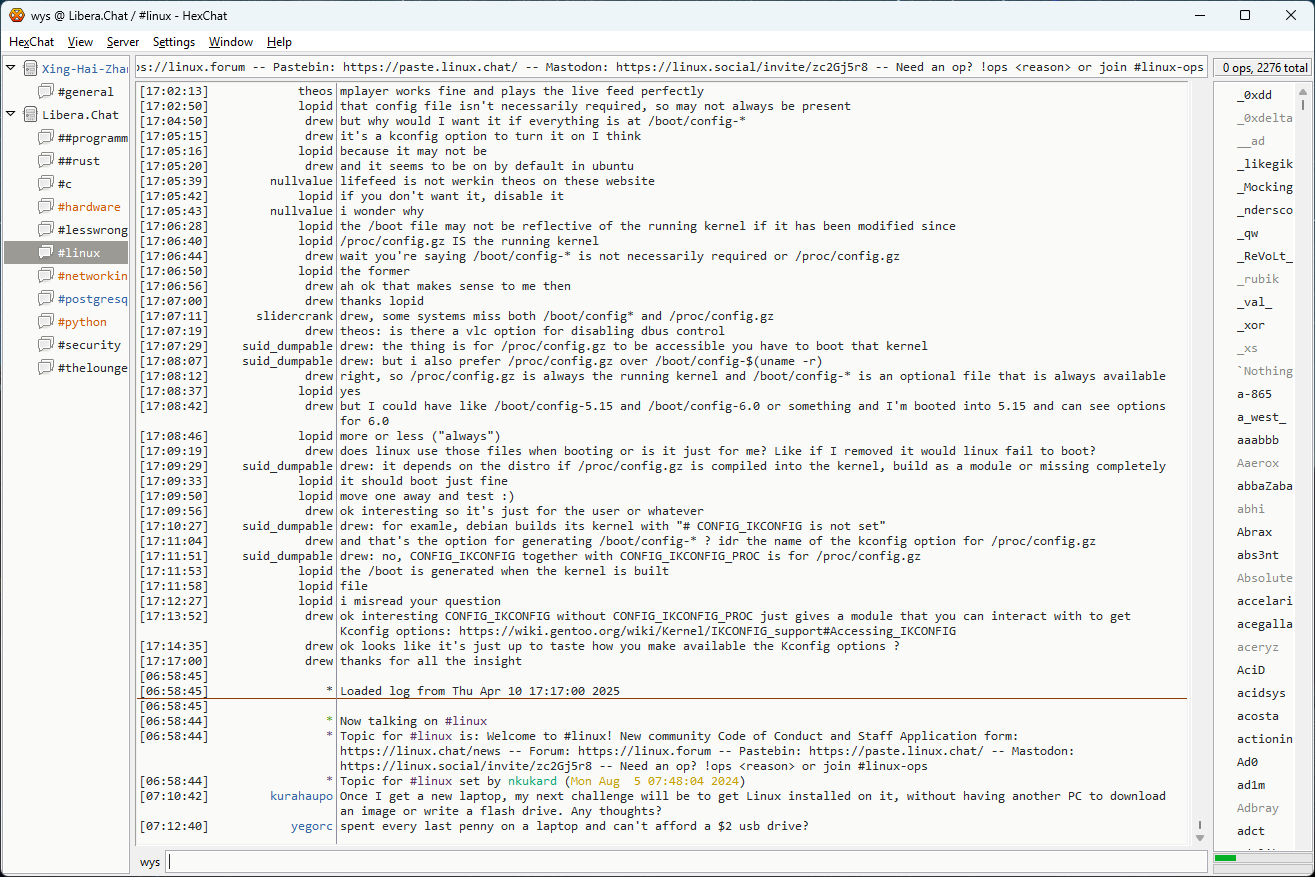The height and width of the screenshot is (877, 1315).
Task: Click the #python channel icon
Action: coord(46,322)
